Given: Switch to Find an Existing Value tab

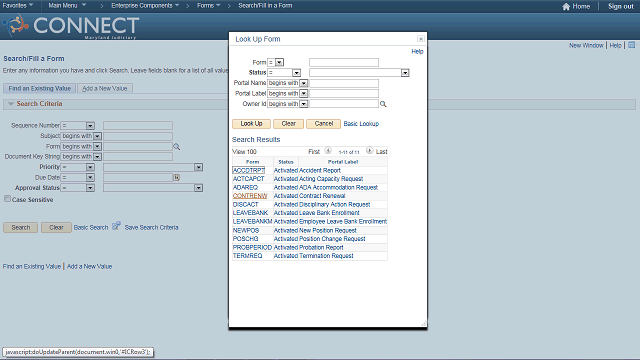Looking at the screenshot, I should [x=40, y=88].
